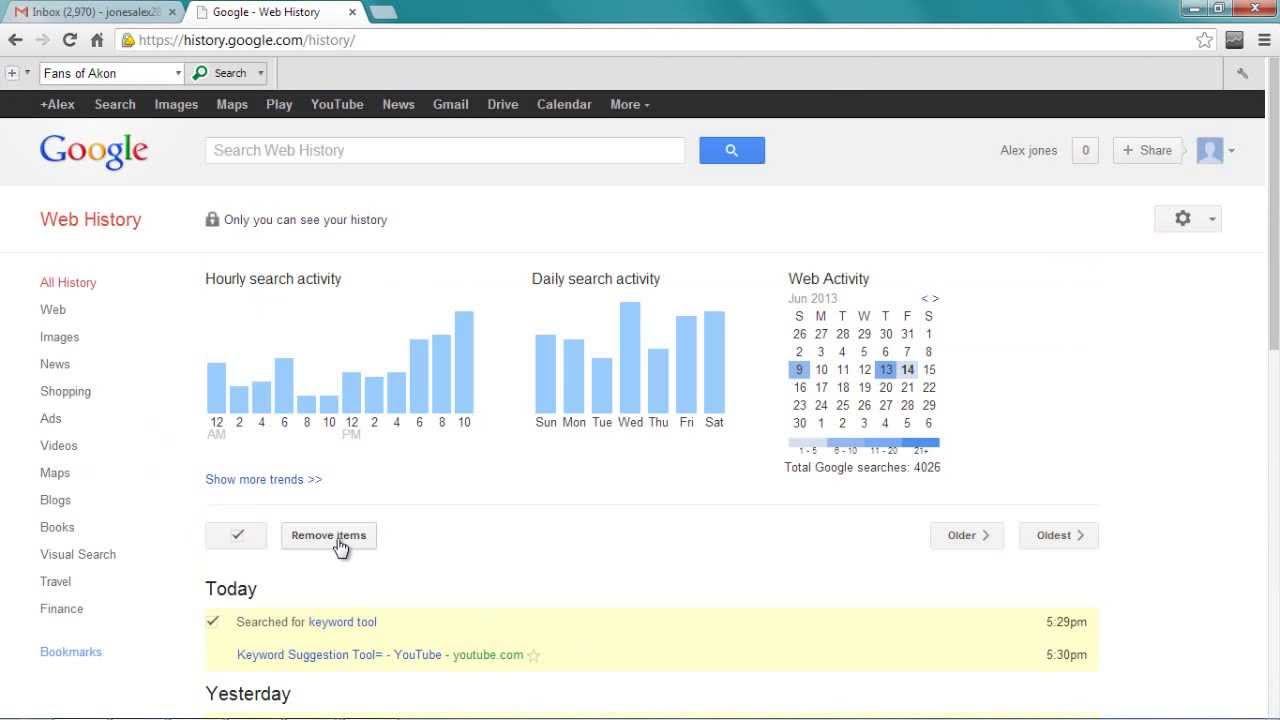
Task: Jump to Oldest history page
Action: 1059,535
